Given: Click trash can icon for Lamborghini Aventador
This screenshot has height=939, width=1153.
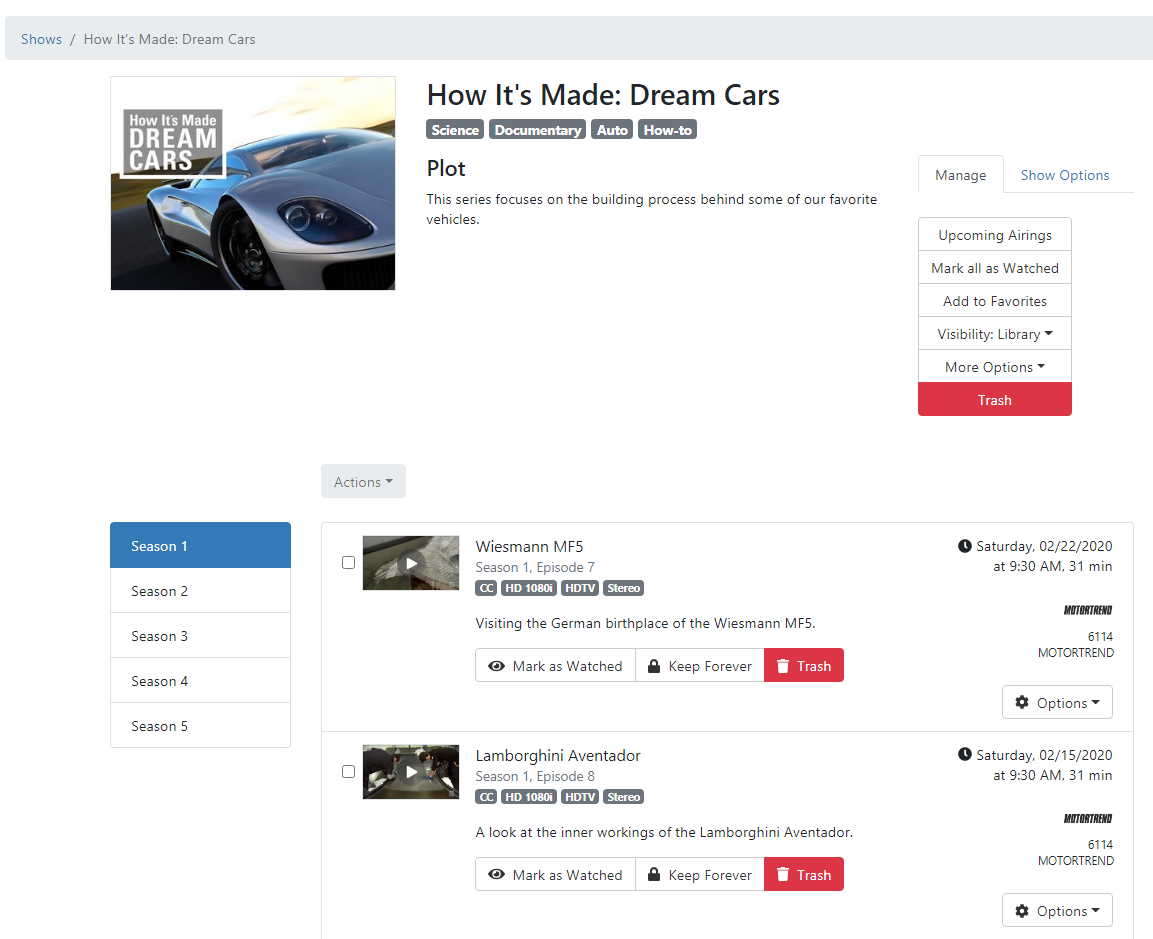Looking at the screenshot, I should click(783, 875).
